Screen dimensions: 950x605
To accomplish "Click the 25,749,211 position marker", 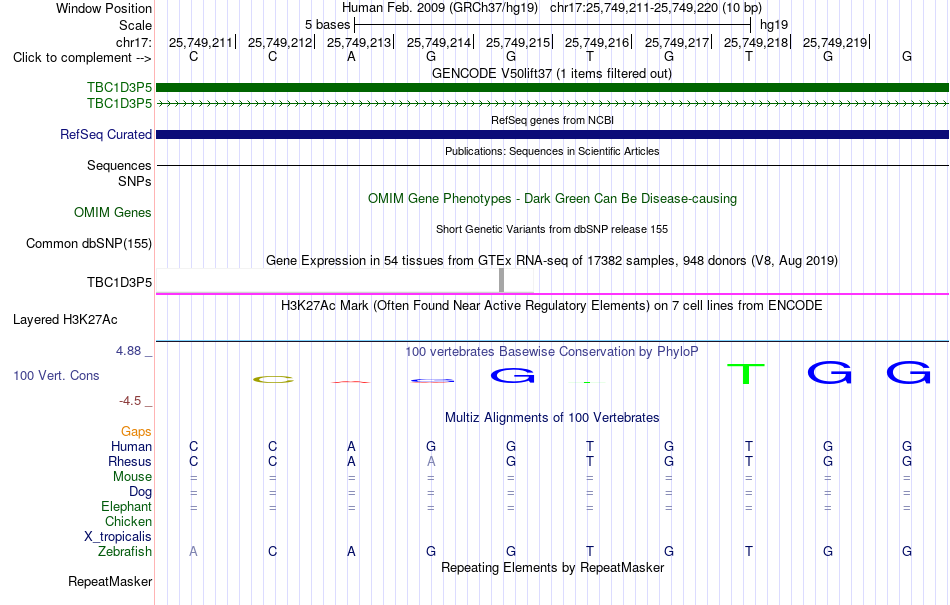I will click(201, 42).
